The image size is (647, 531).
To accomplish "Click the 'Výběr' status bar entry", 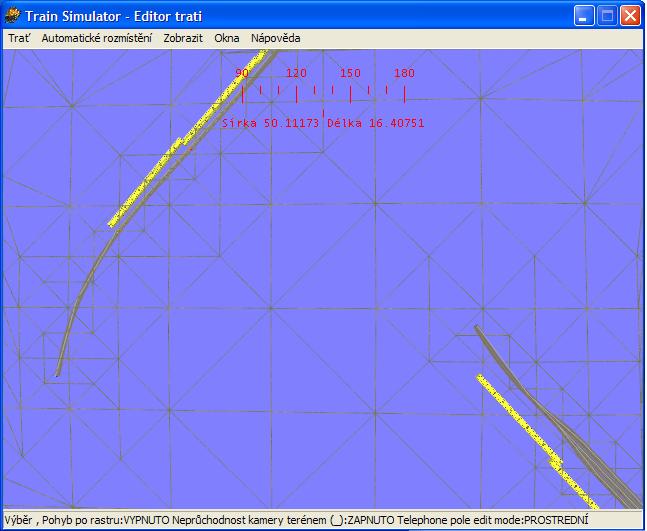I will pyautogui.click(x=18, y=520).
